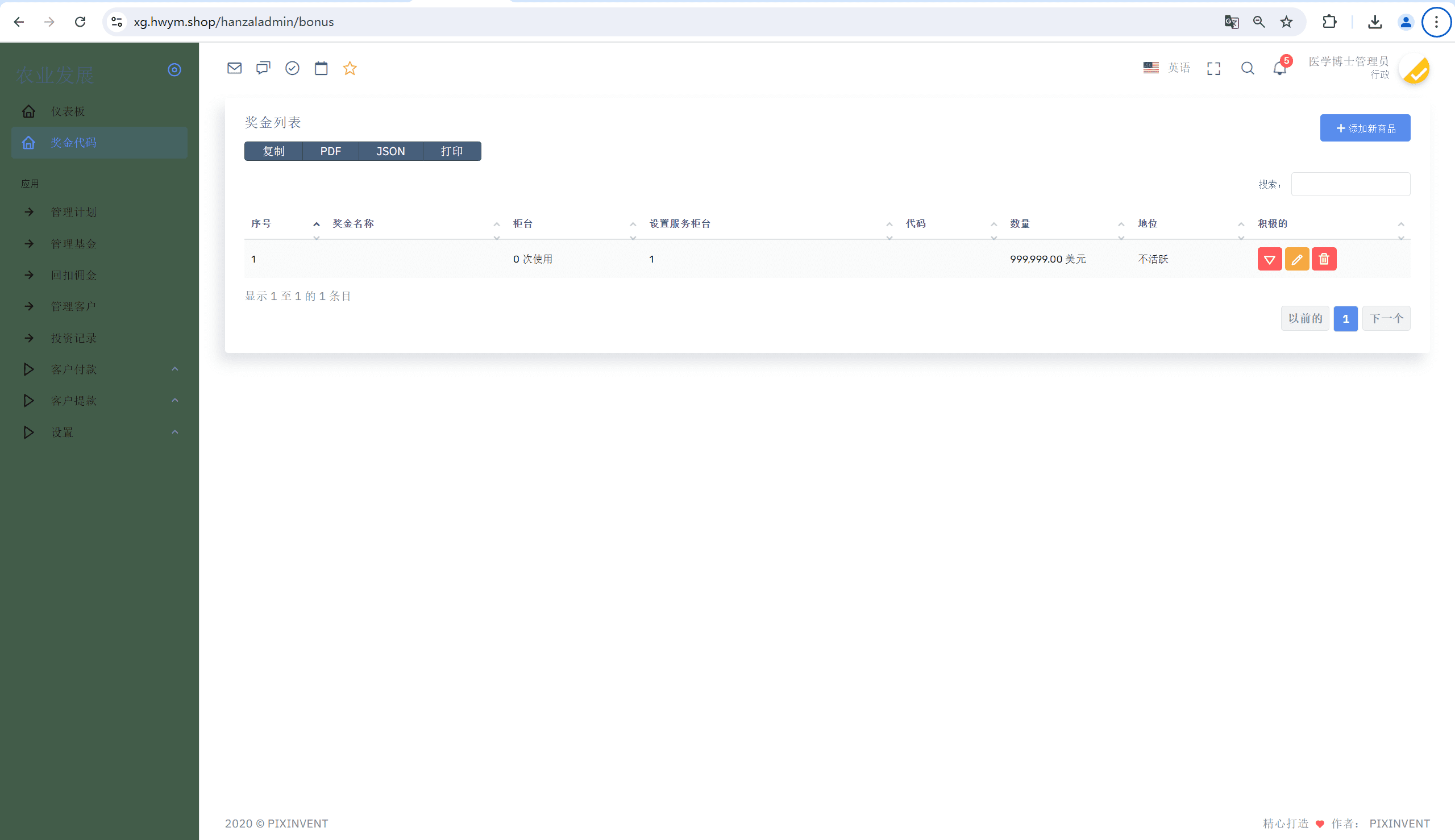Click the yellow star bookmark icon
The height and width of the screenshot is (840, 1455).
coord(350,68)
